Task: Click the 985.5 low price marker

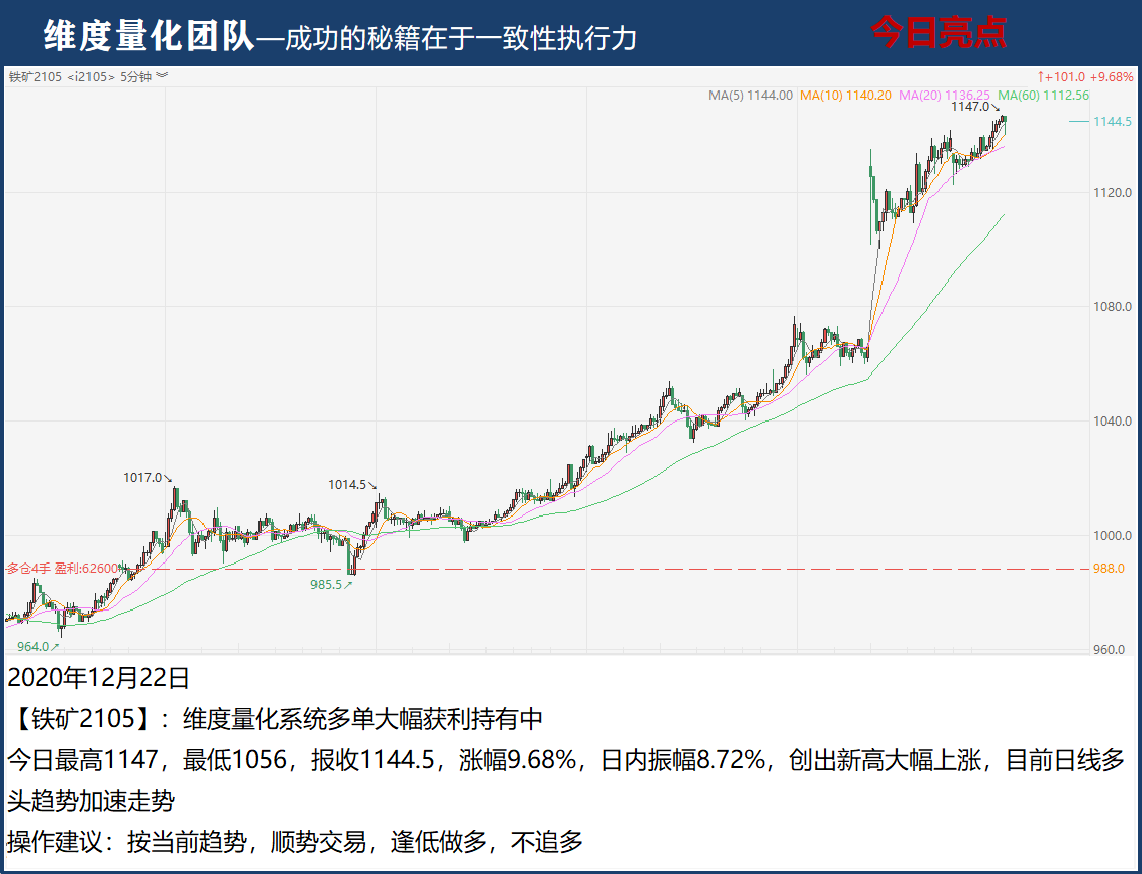Action: point(329,585)
